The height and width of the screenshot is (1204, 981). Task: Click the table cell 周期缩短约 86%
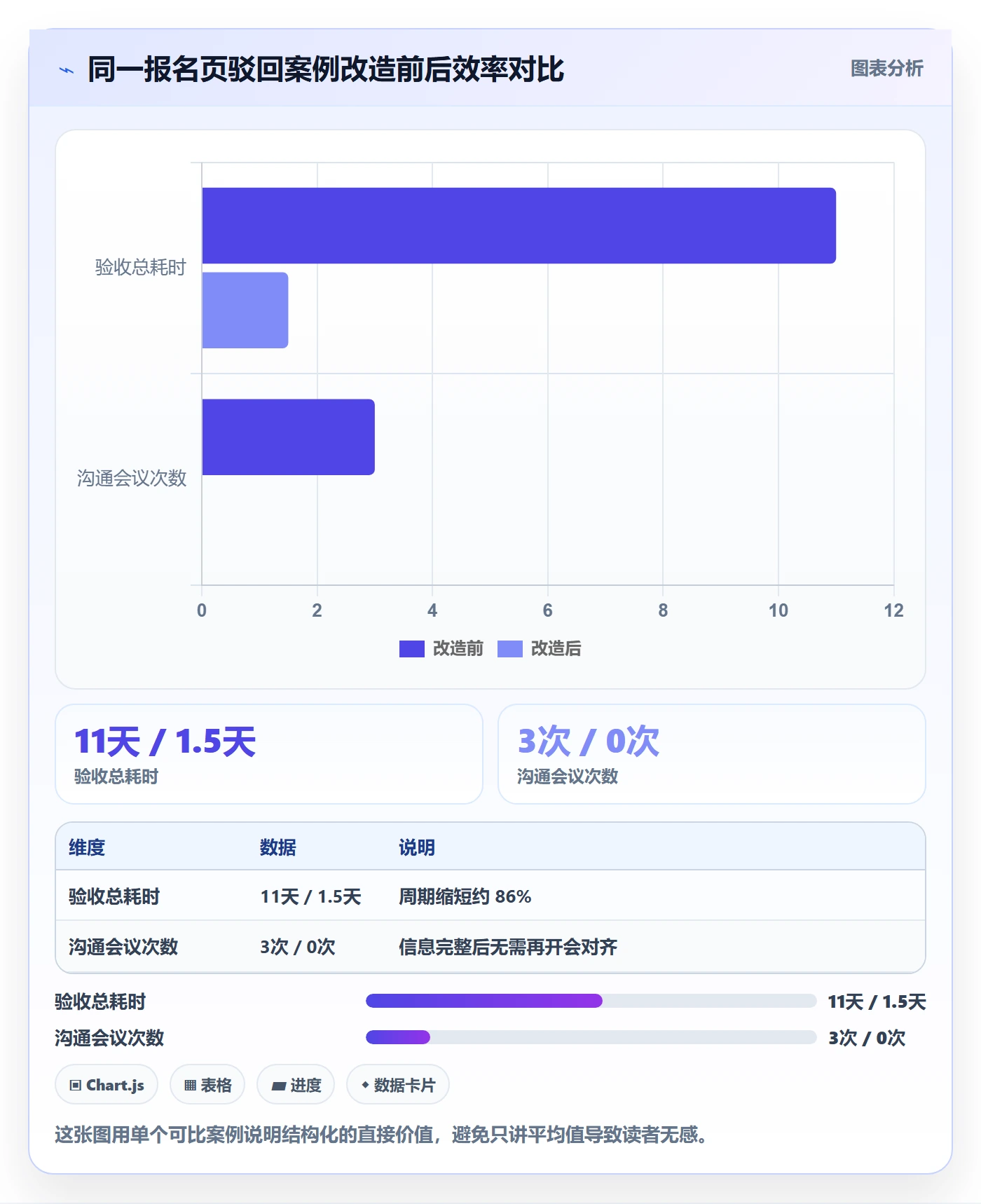(465, 897)
